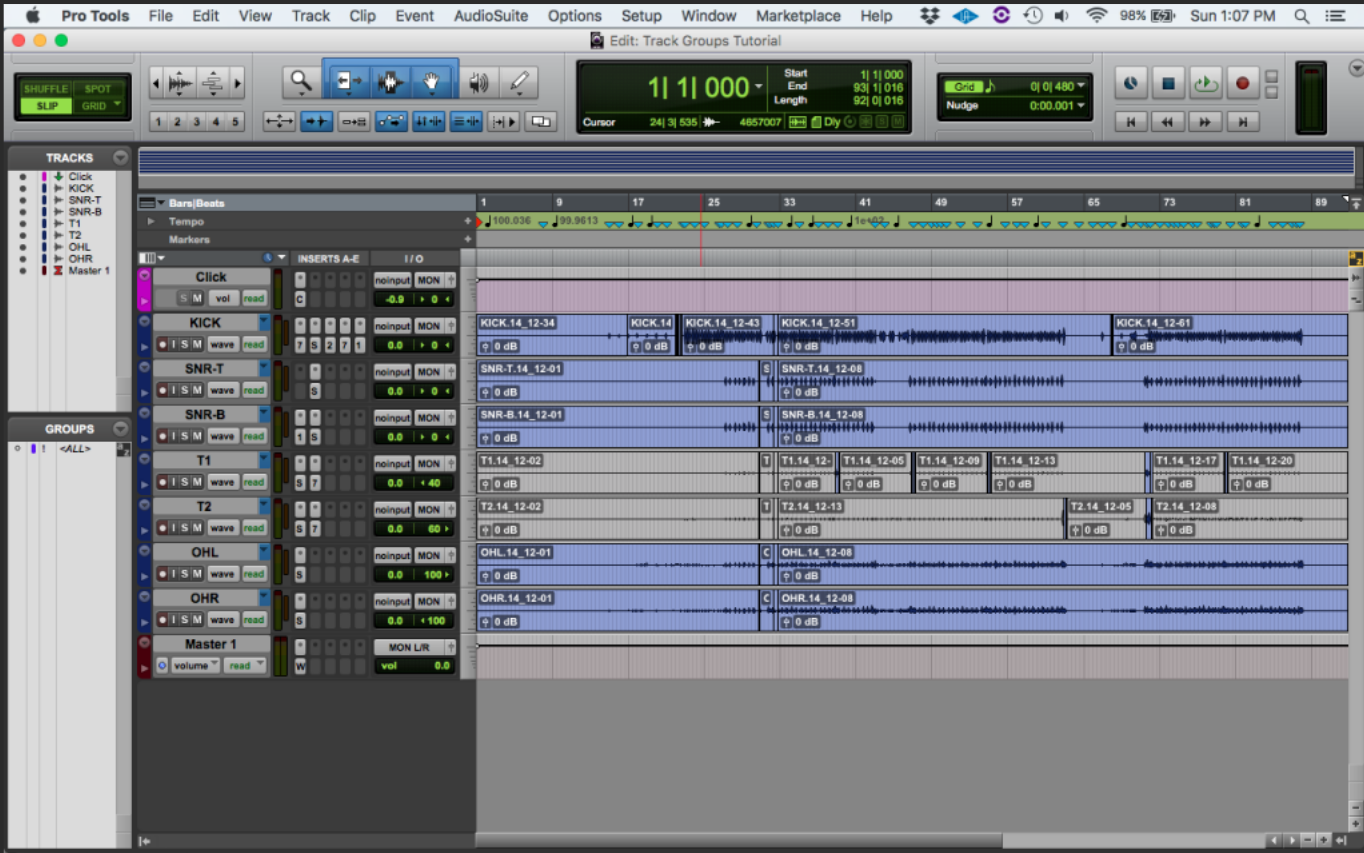Open the Track menu
1364x853 pixels.
point(311,16)
